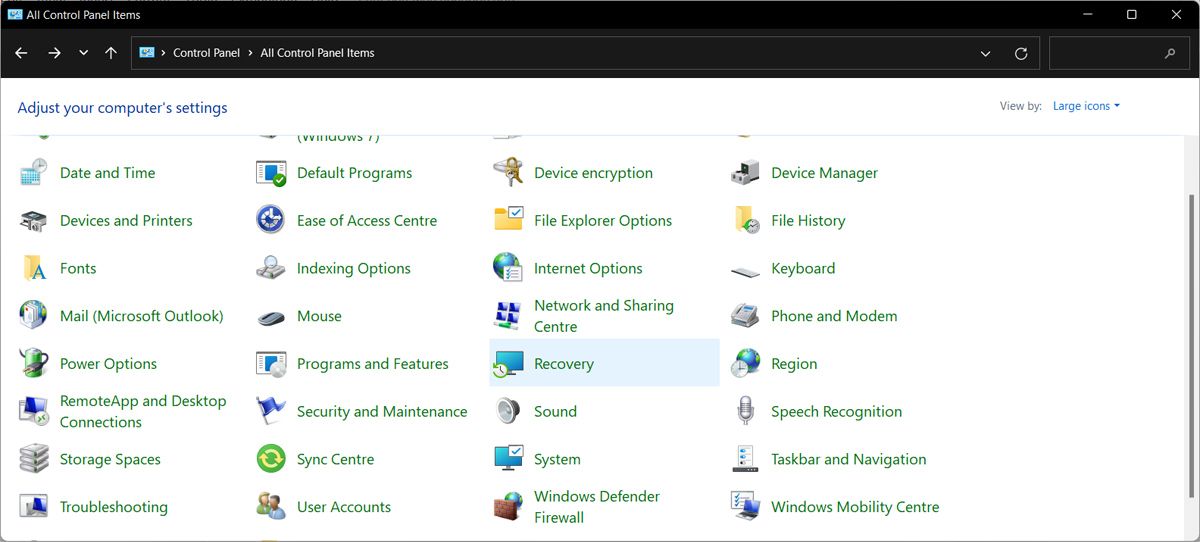
Task: Select the Control Panel breadcrumb
Action: point(206,53)
